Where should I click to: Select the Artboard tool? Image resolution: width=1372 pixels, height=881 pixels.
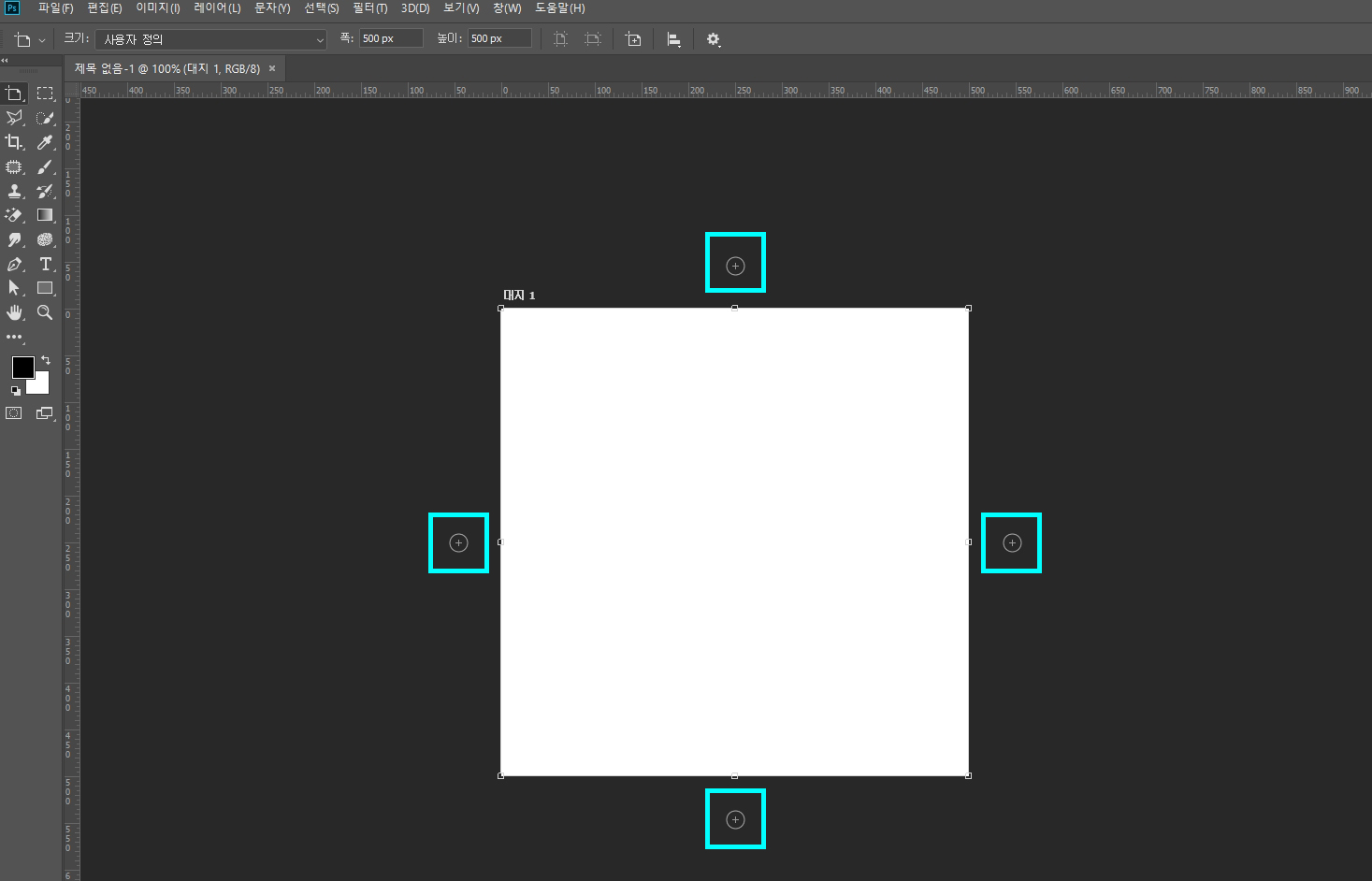(x=14, y=94)
